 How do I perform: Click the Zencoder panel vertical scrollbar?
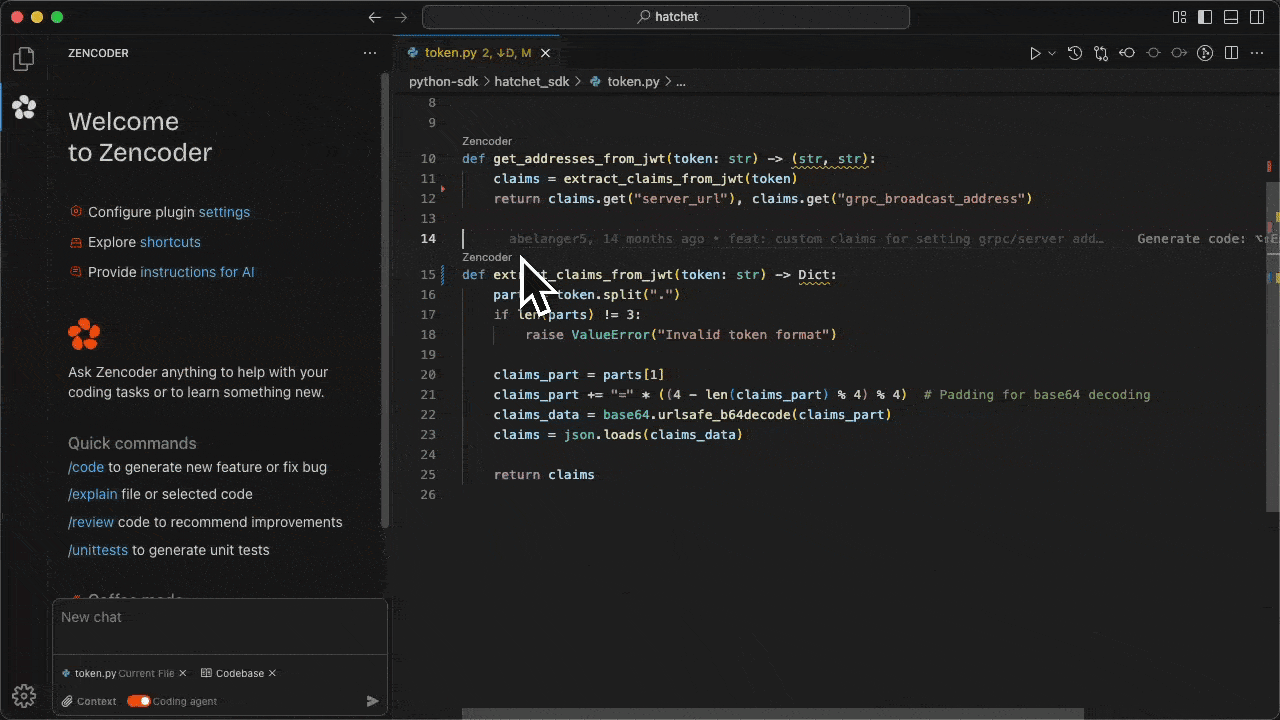point(385,300)
